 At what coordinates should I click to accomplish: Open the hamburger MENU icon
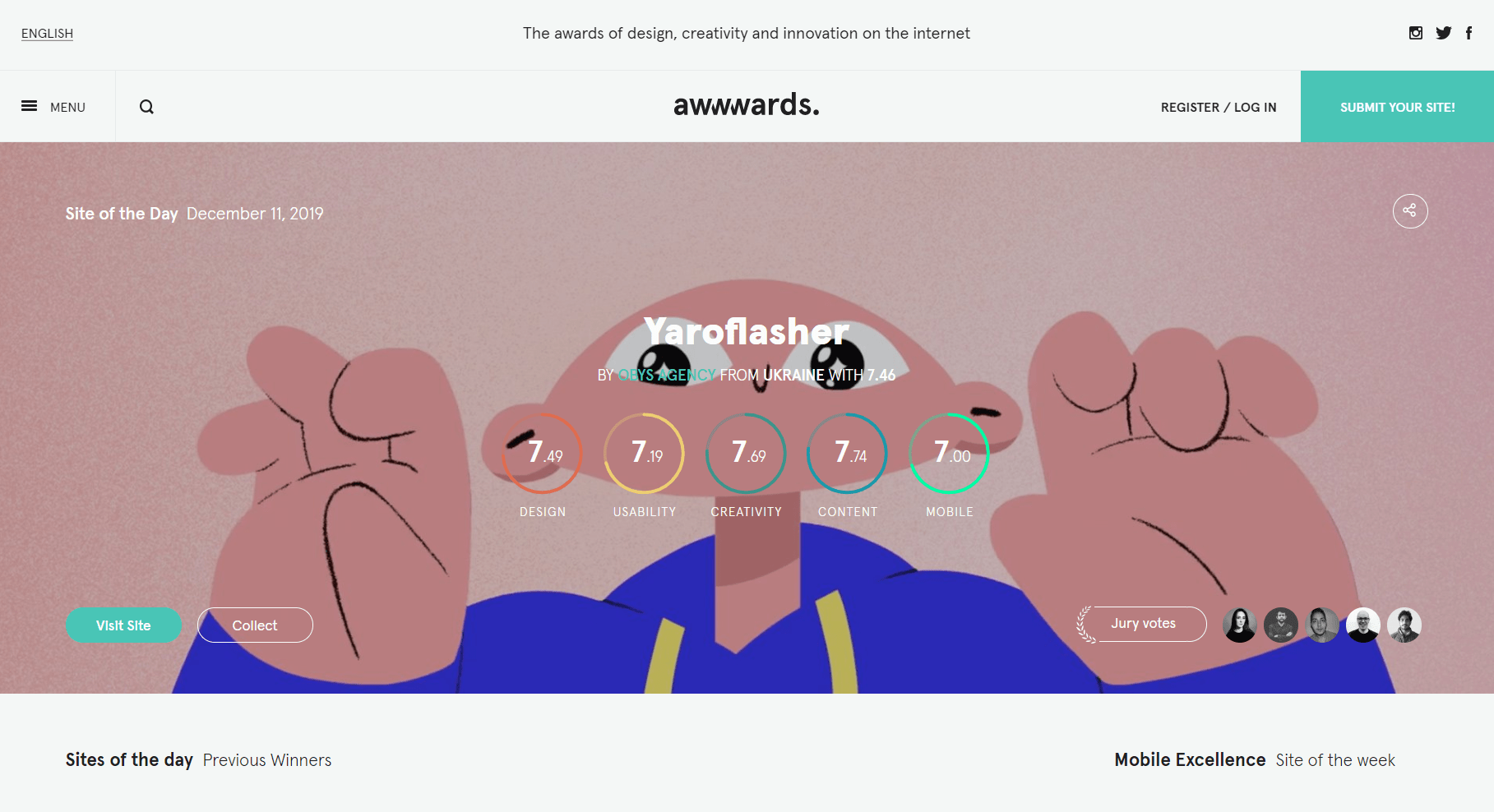(29, 106)
